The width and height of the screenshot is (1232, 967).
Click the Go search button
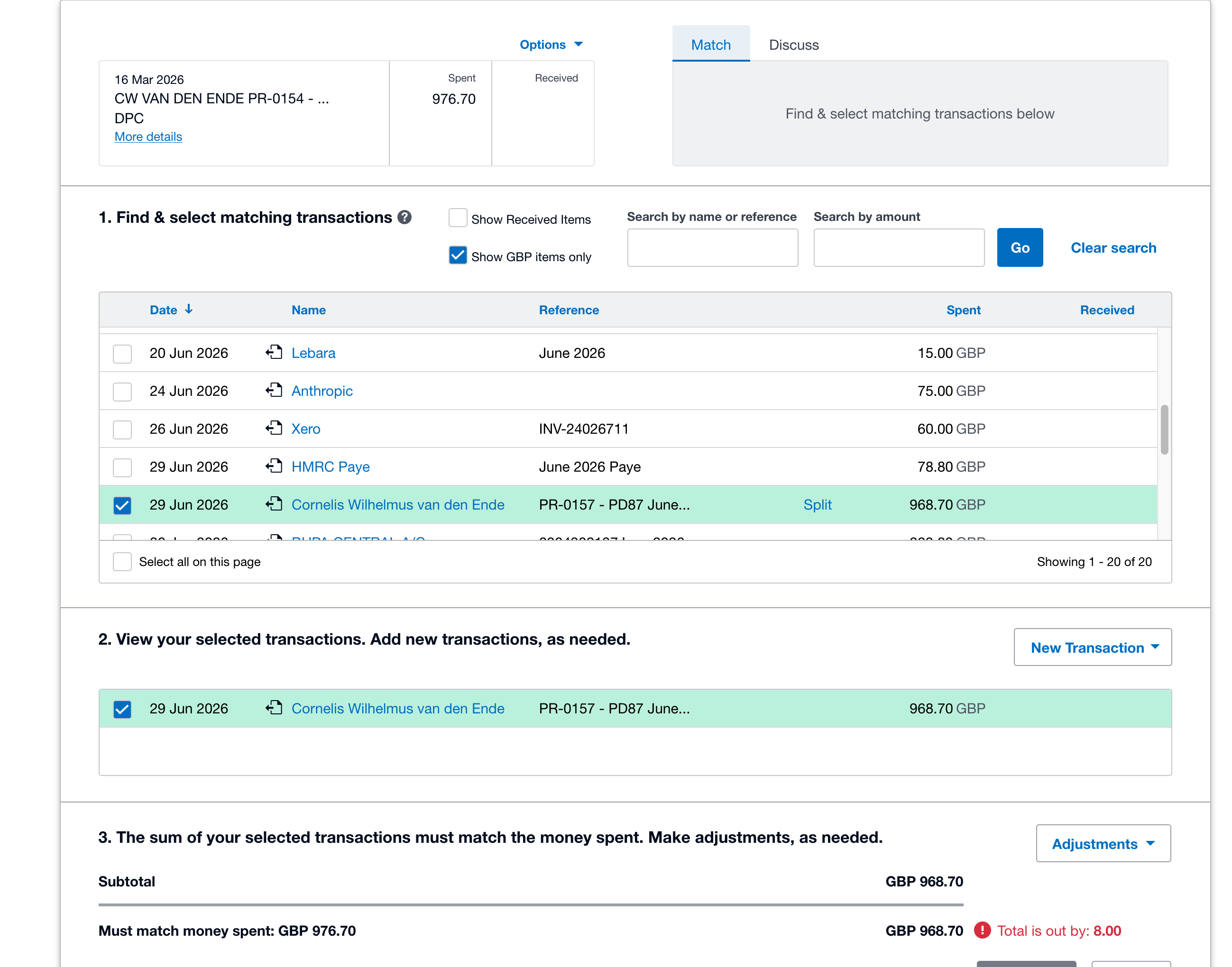point(1020,248)
